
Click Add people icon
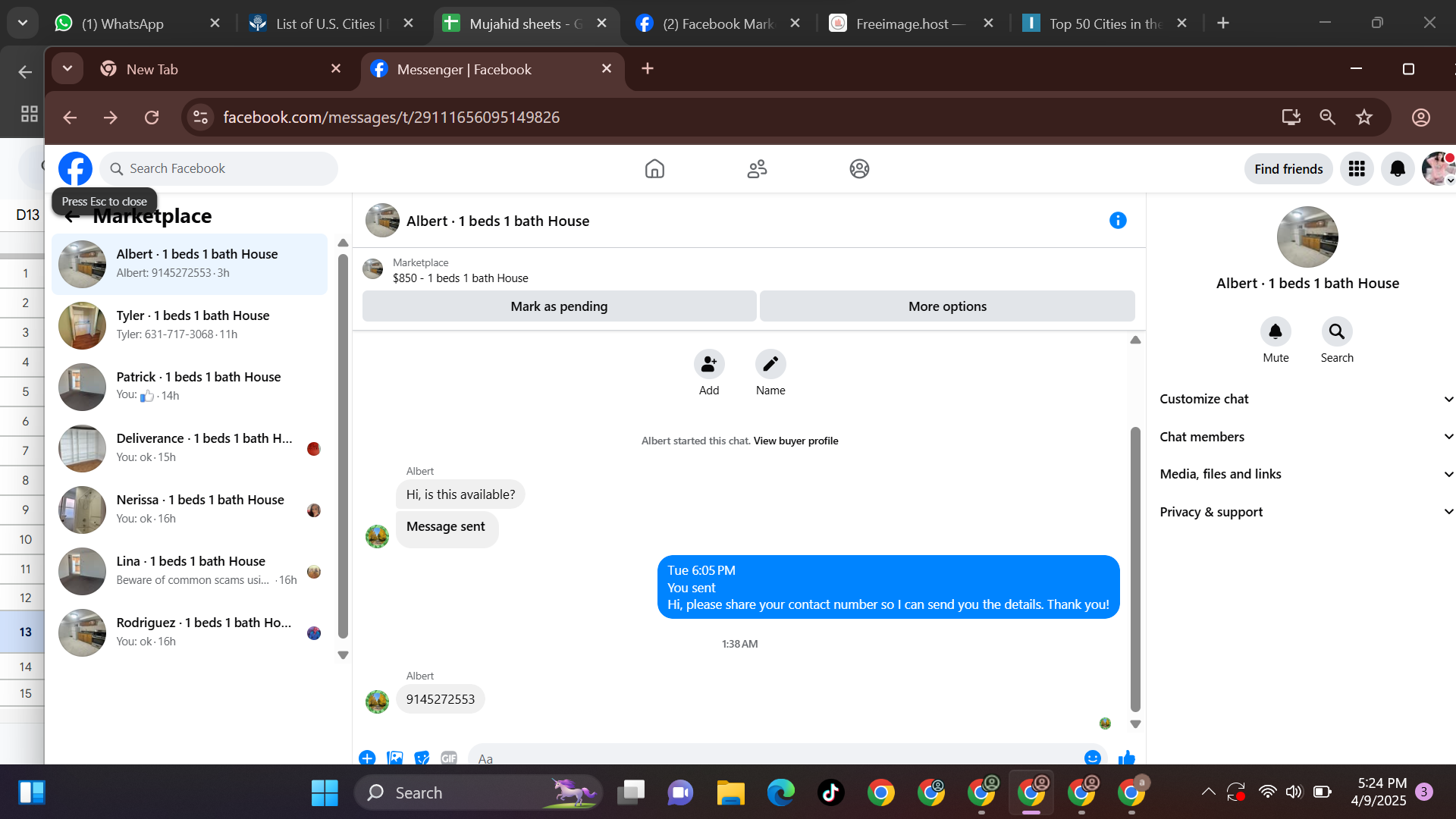coord(709,365)
